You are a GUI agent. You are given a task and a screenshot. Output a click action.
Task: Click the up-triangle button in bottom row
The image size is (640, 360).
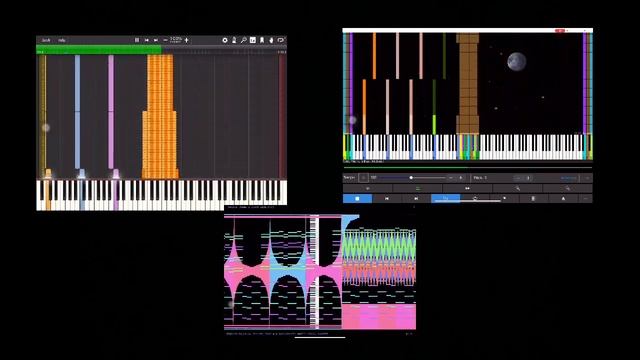point(563,198)
